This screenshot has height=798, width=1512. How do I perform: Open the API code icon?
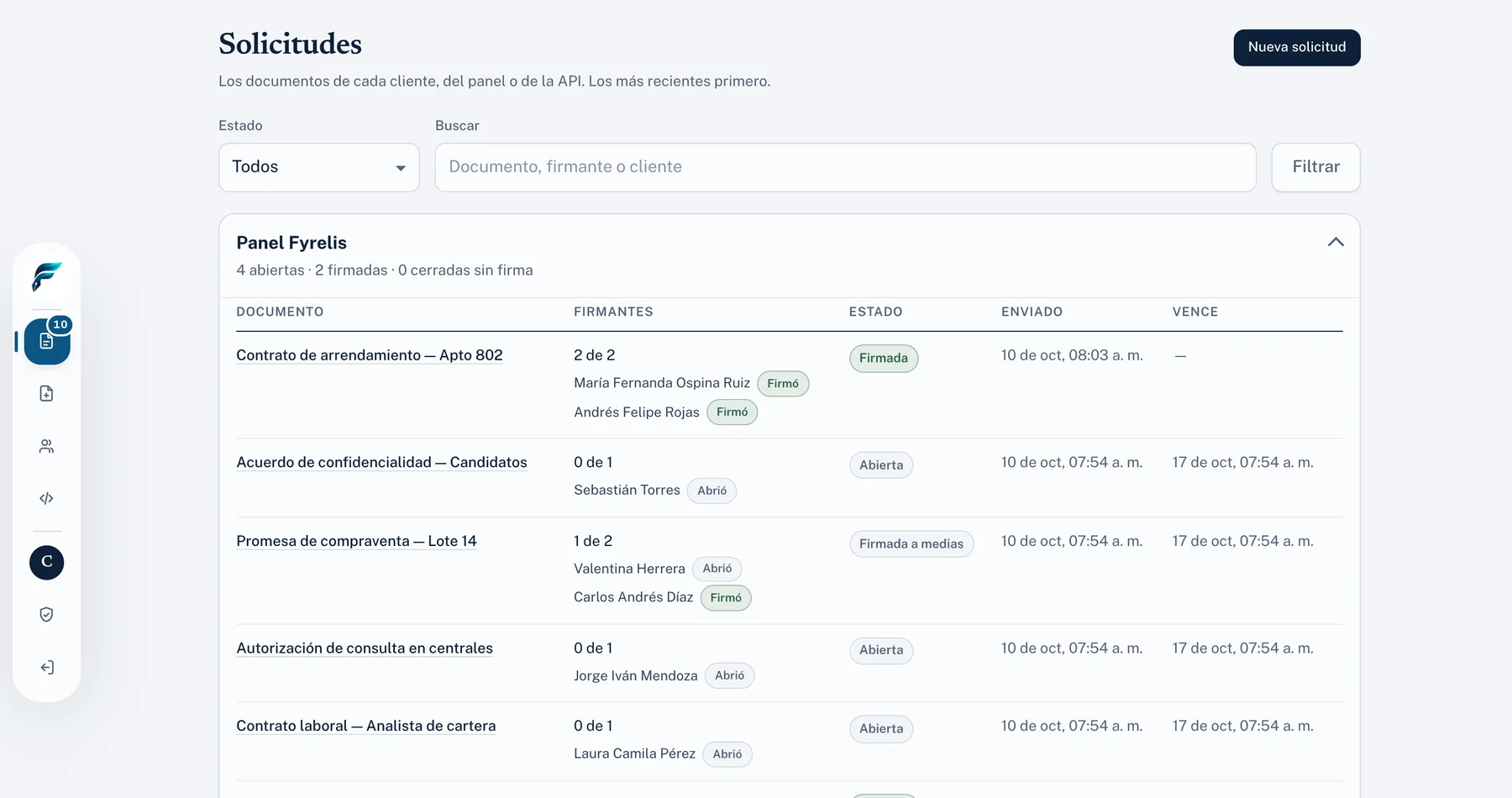point(47,498)
